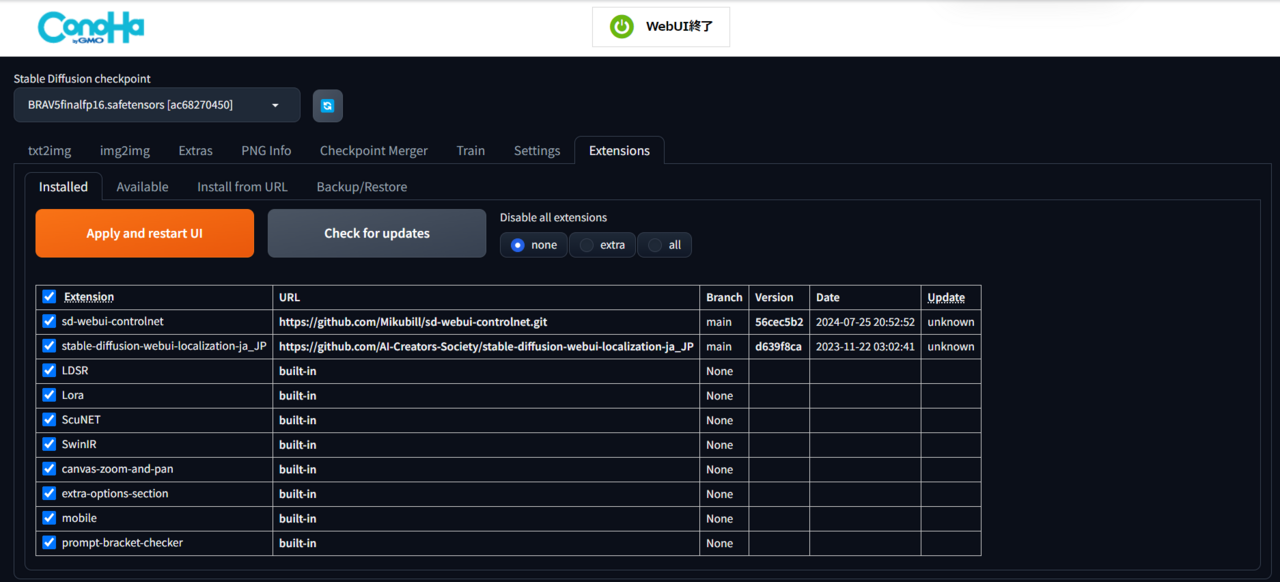
Task: Toggle the SwinIR extension checkbox
Action: click(x=49, y=444)
